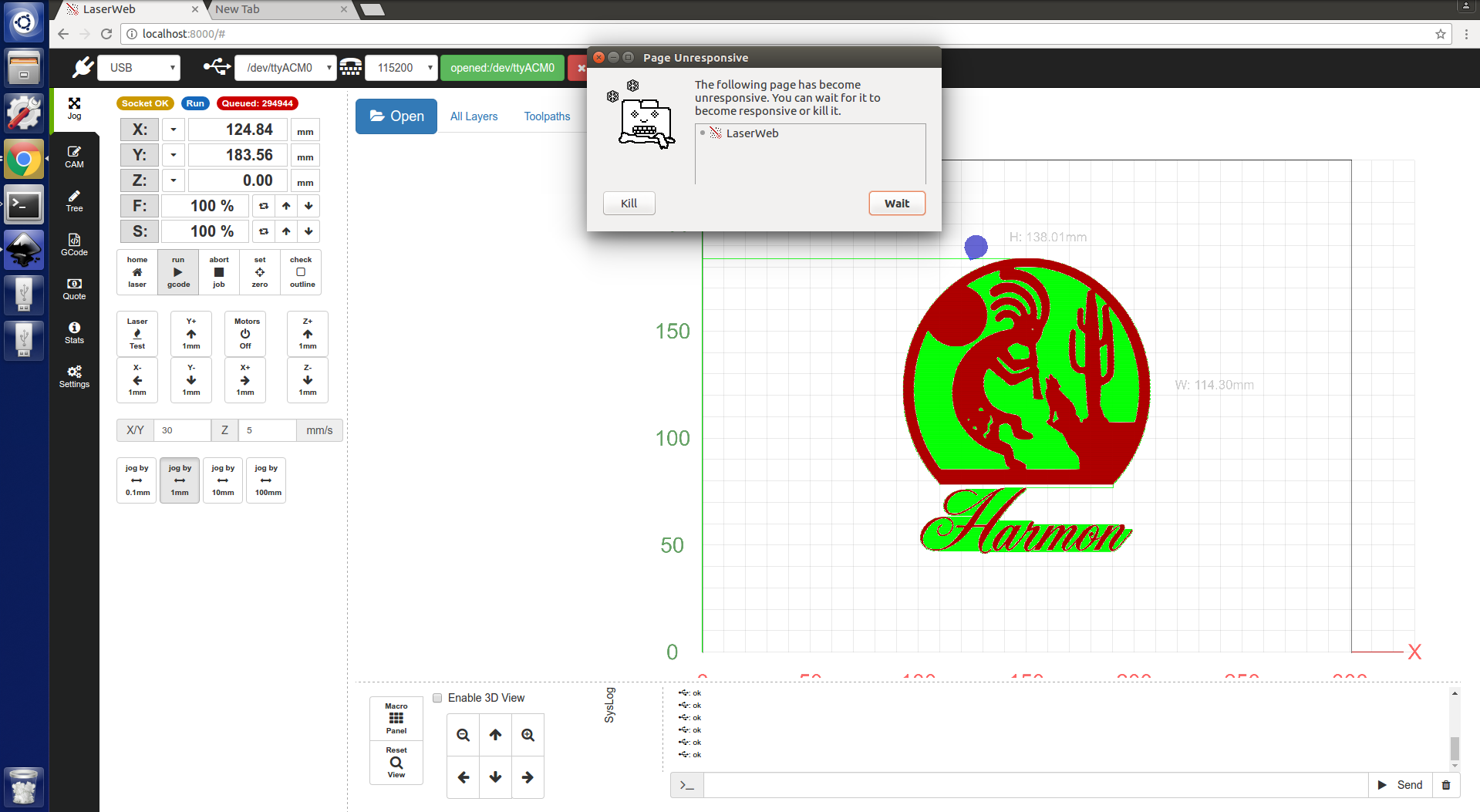Clear the console with trash icon
This screenshot has height=812, width=1480.
[1446, 785]
